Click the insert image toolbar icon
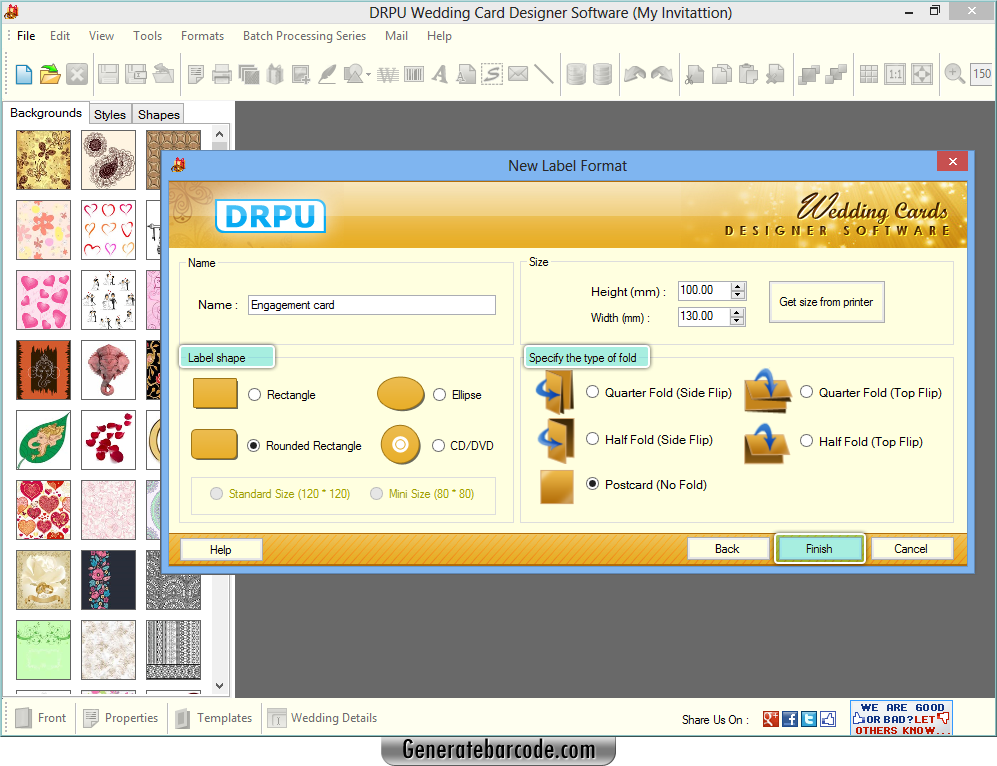 point(301,74)
